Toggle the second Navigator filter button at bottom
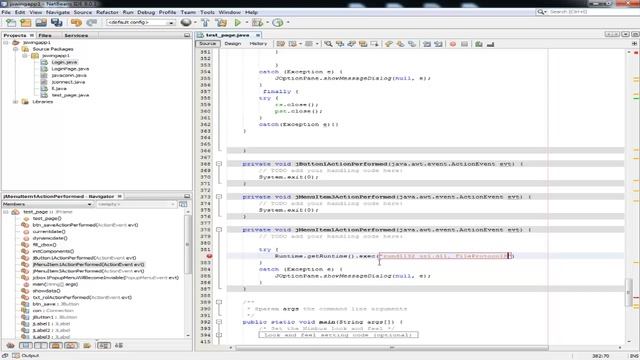The height and width of the screenshot is (360, 640). pos(40,346)
